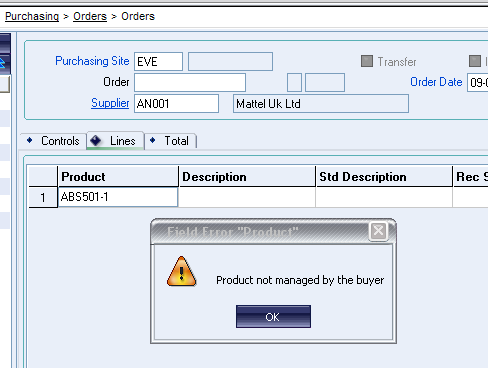This screenshot has width=488, height=368.
Task: Go to Purchasing breadcrumb link
Action: [x=32, y=16]
